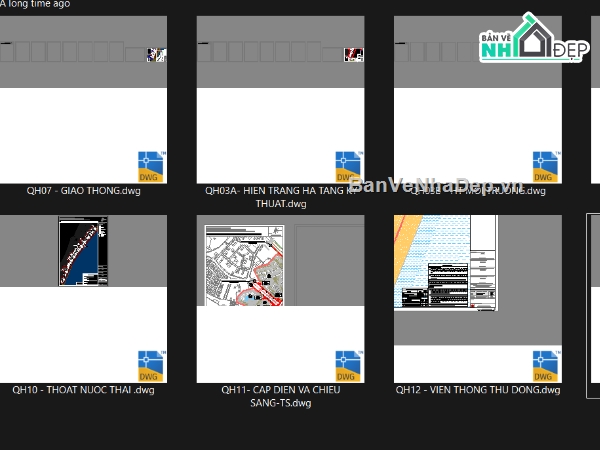Click the DWG icon on QH10 file

coord(152,366)
